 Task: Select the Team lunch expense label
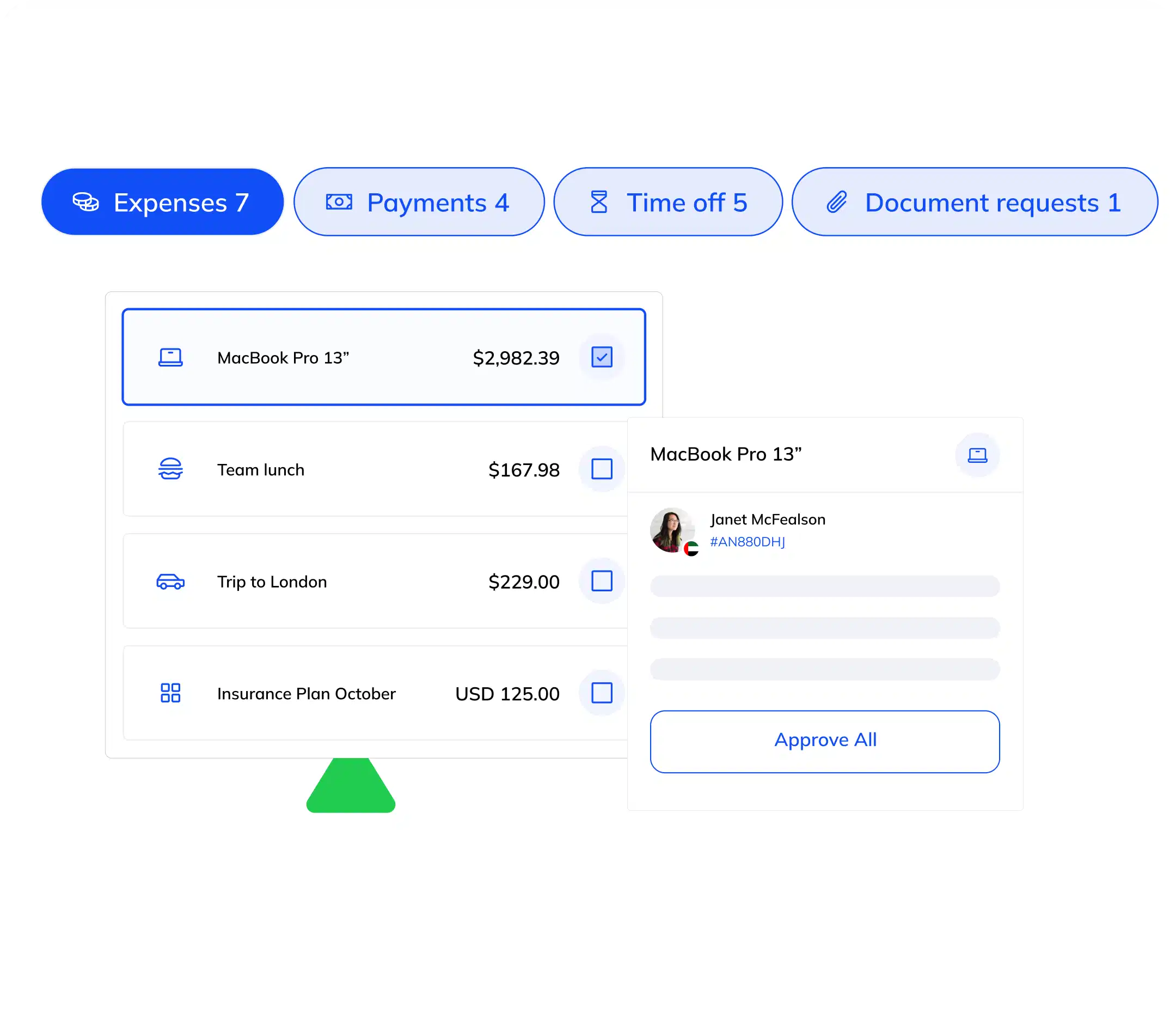coord(260,469)
